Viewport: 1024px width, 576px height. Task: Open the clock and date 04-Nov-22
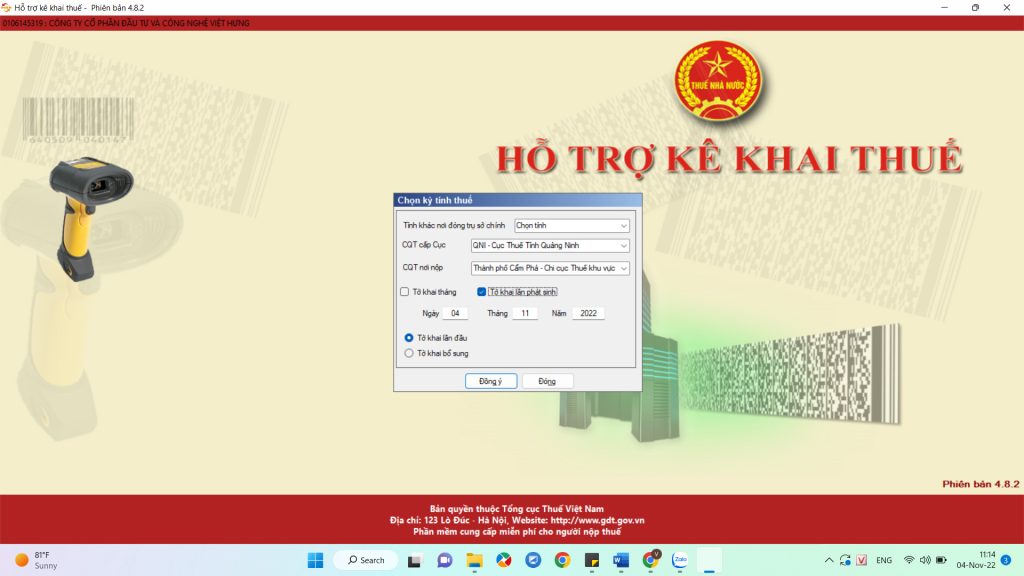point(976,560)
